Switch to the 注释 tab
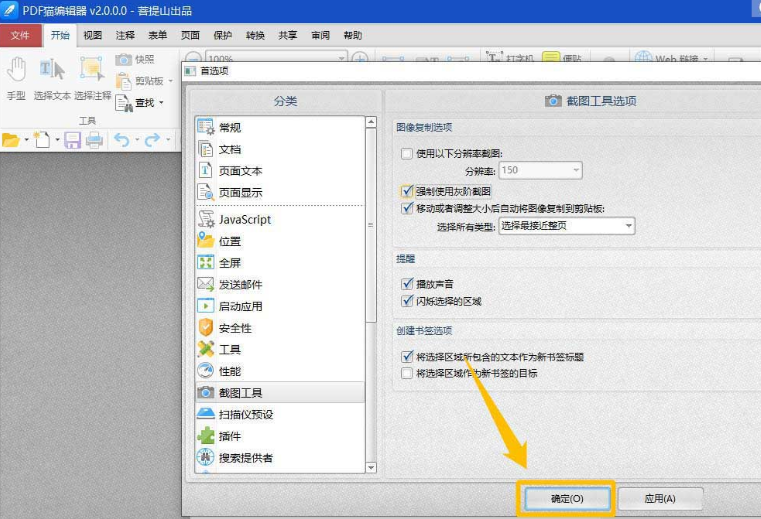 (x=125, y=35)
